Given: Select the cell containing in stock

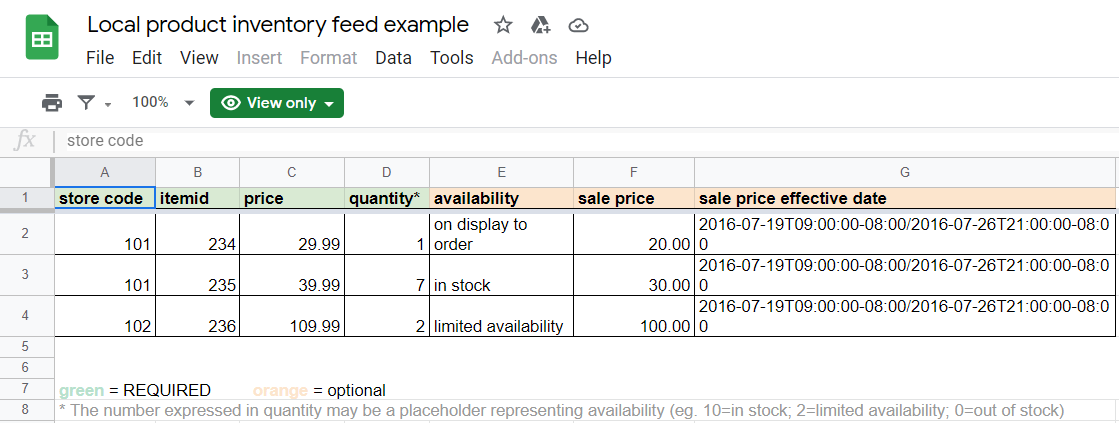Looking at the screenshot, I should [x=501, y=285].
